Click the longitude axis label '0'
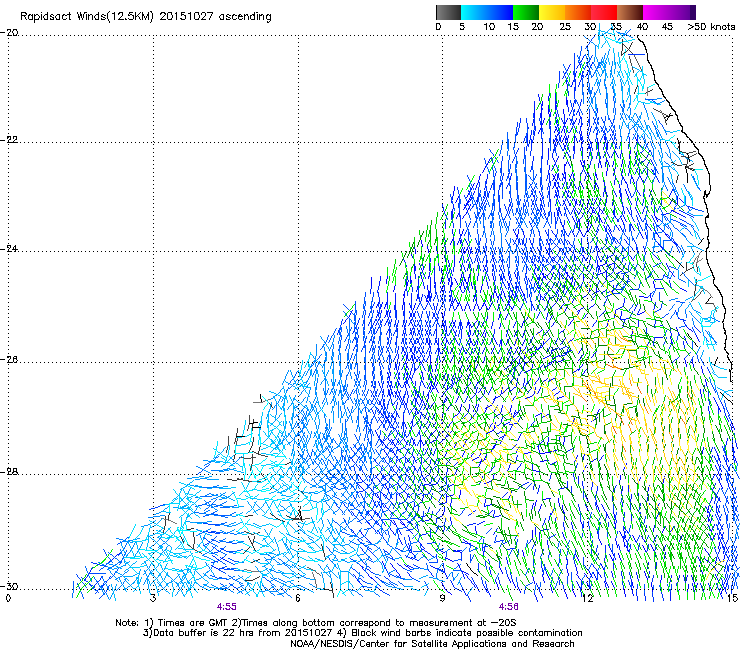The width and height of the screenshot is (740, 650). [x=8, y=599]
